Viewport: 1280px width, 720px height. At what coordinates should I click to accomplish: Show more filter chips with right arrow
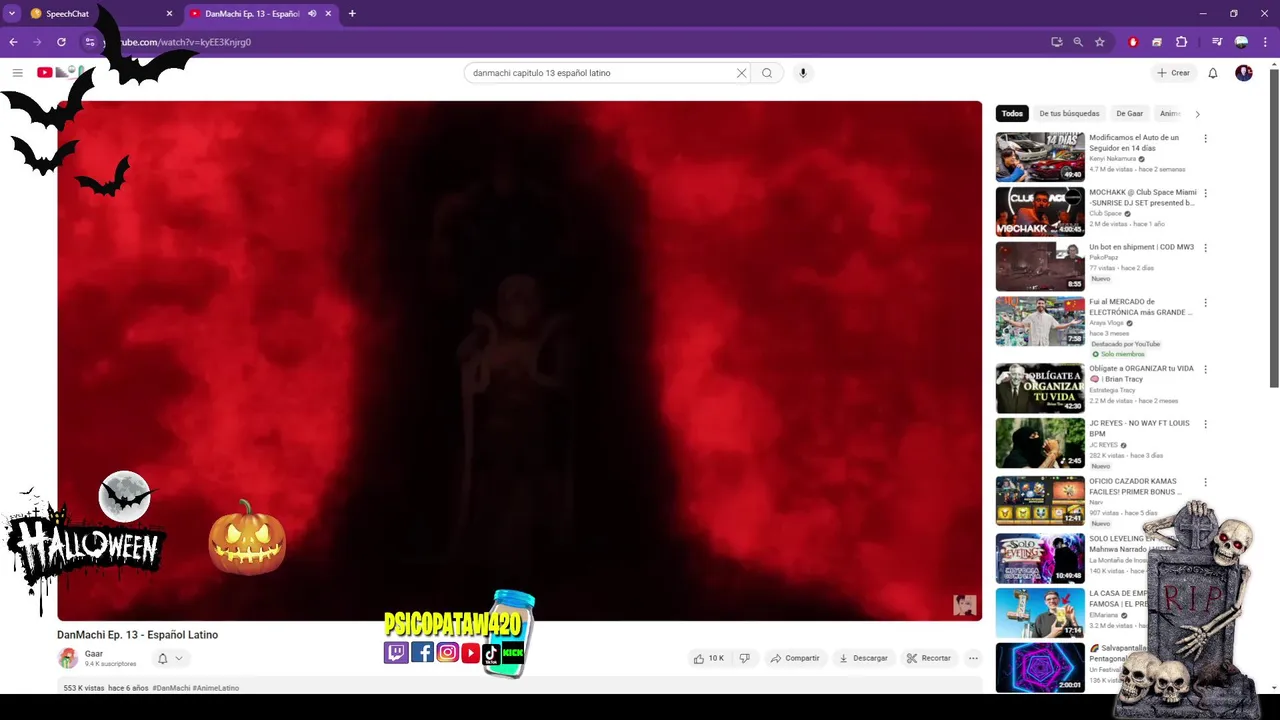pyautogui.click(x=1197, y=114)
